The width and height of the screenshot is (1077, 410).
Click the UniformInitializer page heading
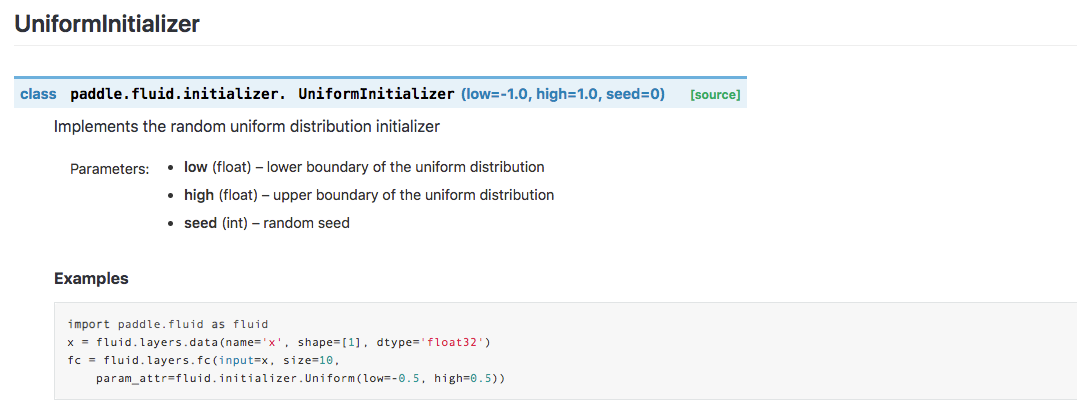pyautogui.click(x=107, y=24)
